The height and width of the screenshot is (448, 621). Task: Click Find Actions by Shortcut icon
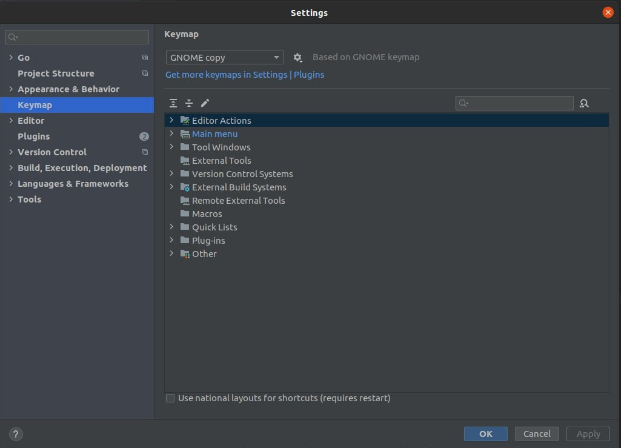[x=584, y=103]
